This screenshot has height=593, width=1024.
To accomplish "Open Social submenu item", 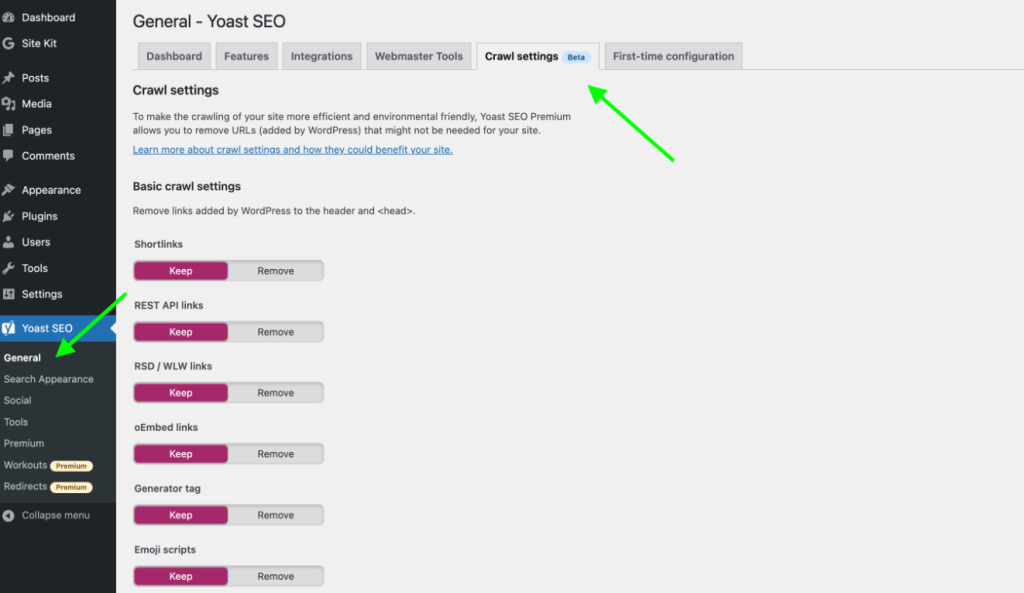I will coord(18,400).
